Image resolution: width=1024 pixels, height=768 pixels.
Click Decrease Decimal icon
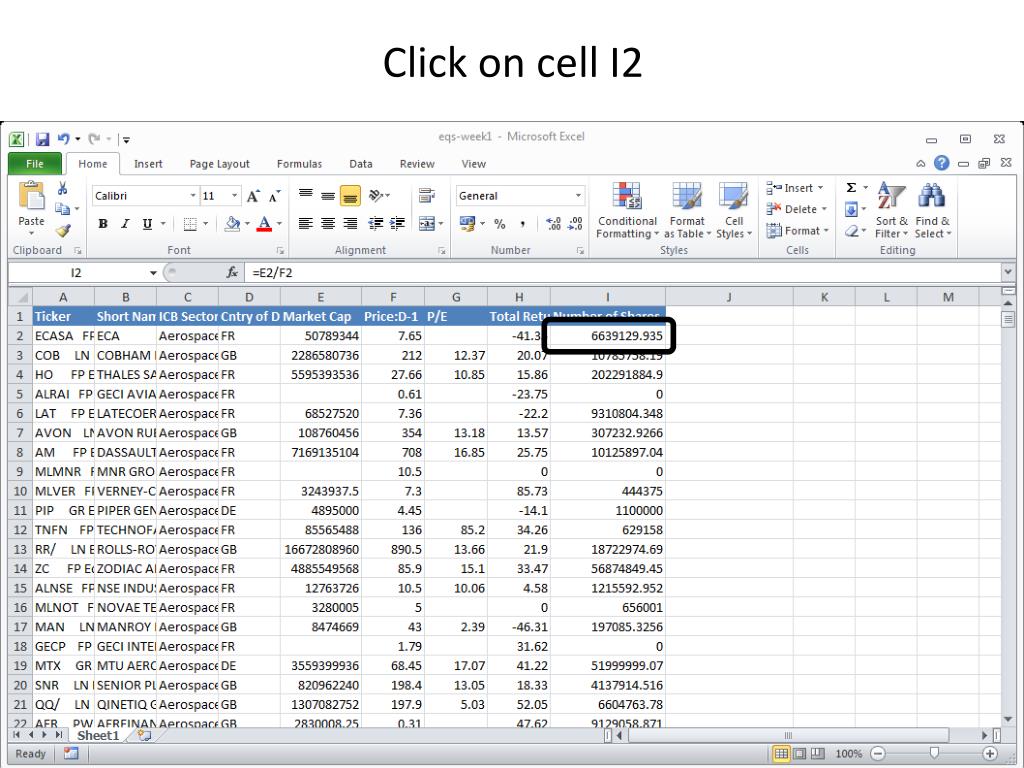click(x=575, y=224)
